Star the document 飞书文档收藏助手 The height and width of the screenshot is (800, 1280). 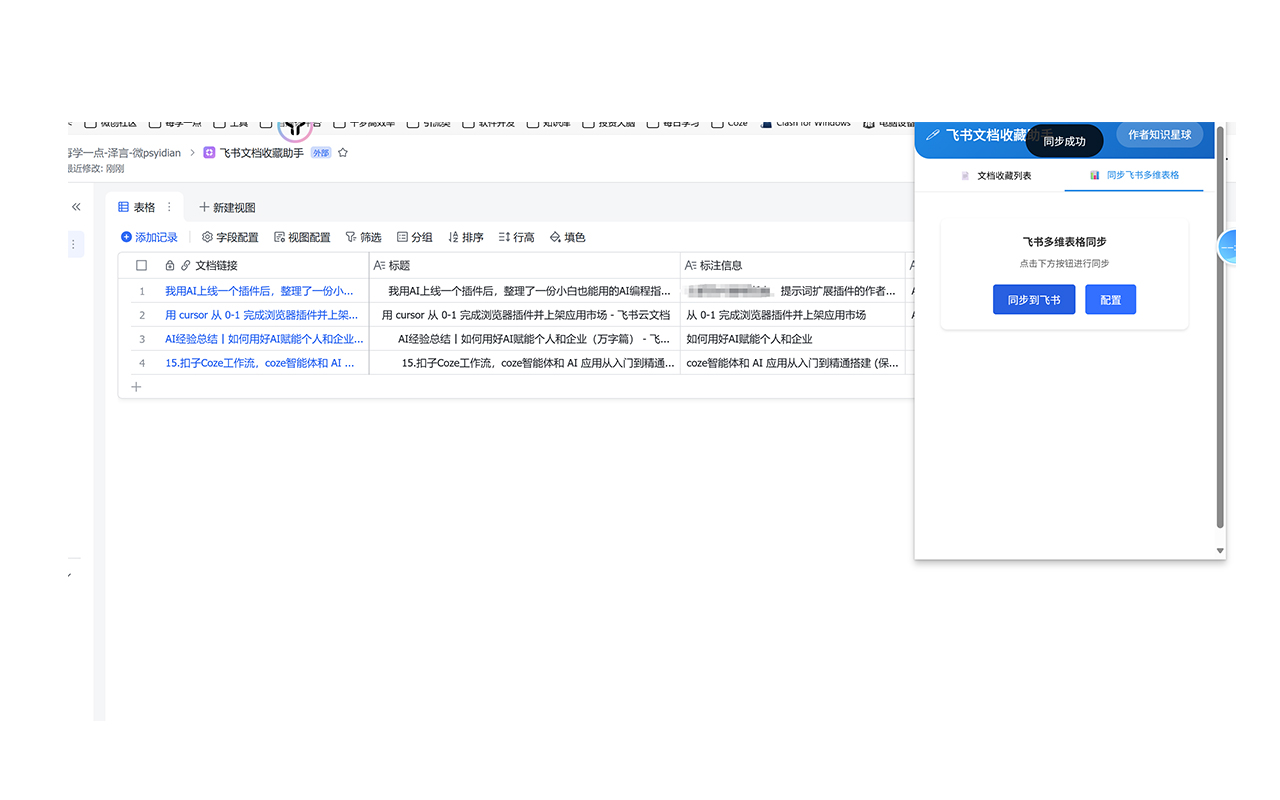[x=343, y=153]
